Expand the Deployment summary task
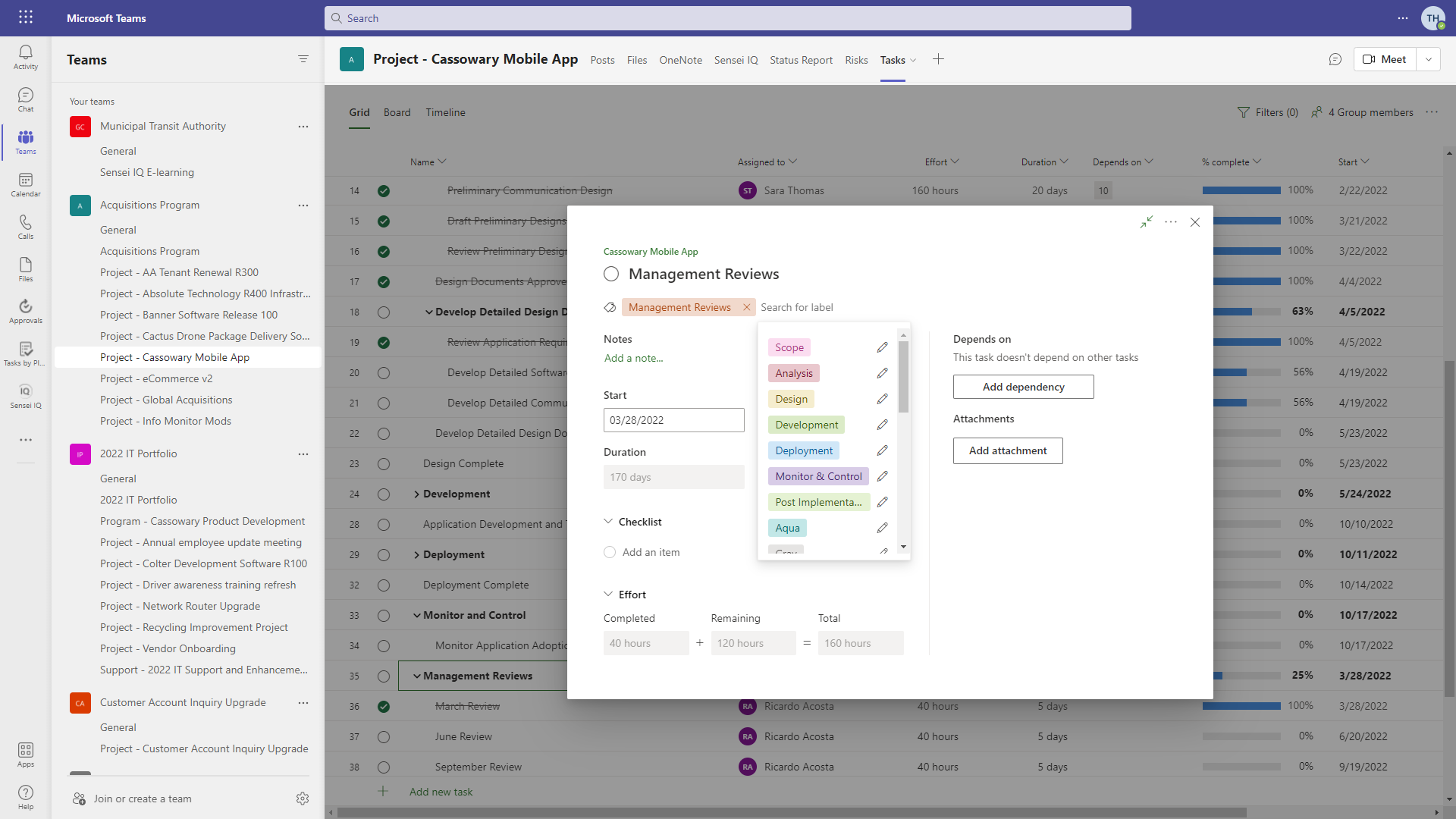1456x819 pixels. pyautogui.click(x=416, y=555)
